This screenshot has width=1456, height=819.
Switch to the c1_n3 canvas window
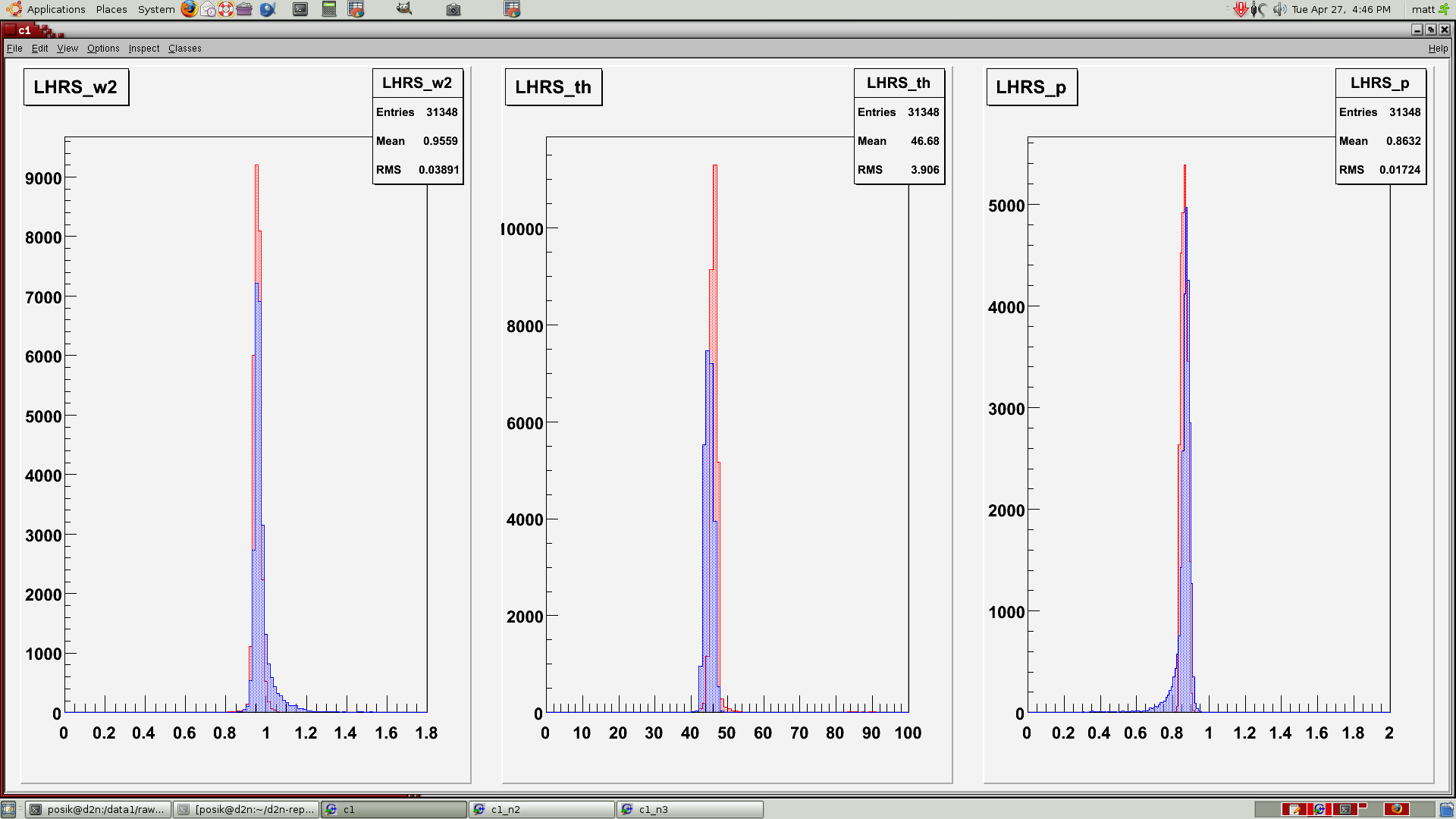689,809
